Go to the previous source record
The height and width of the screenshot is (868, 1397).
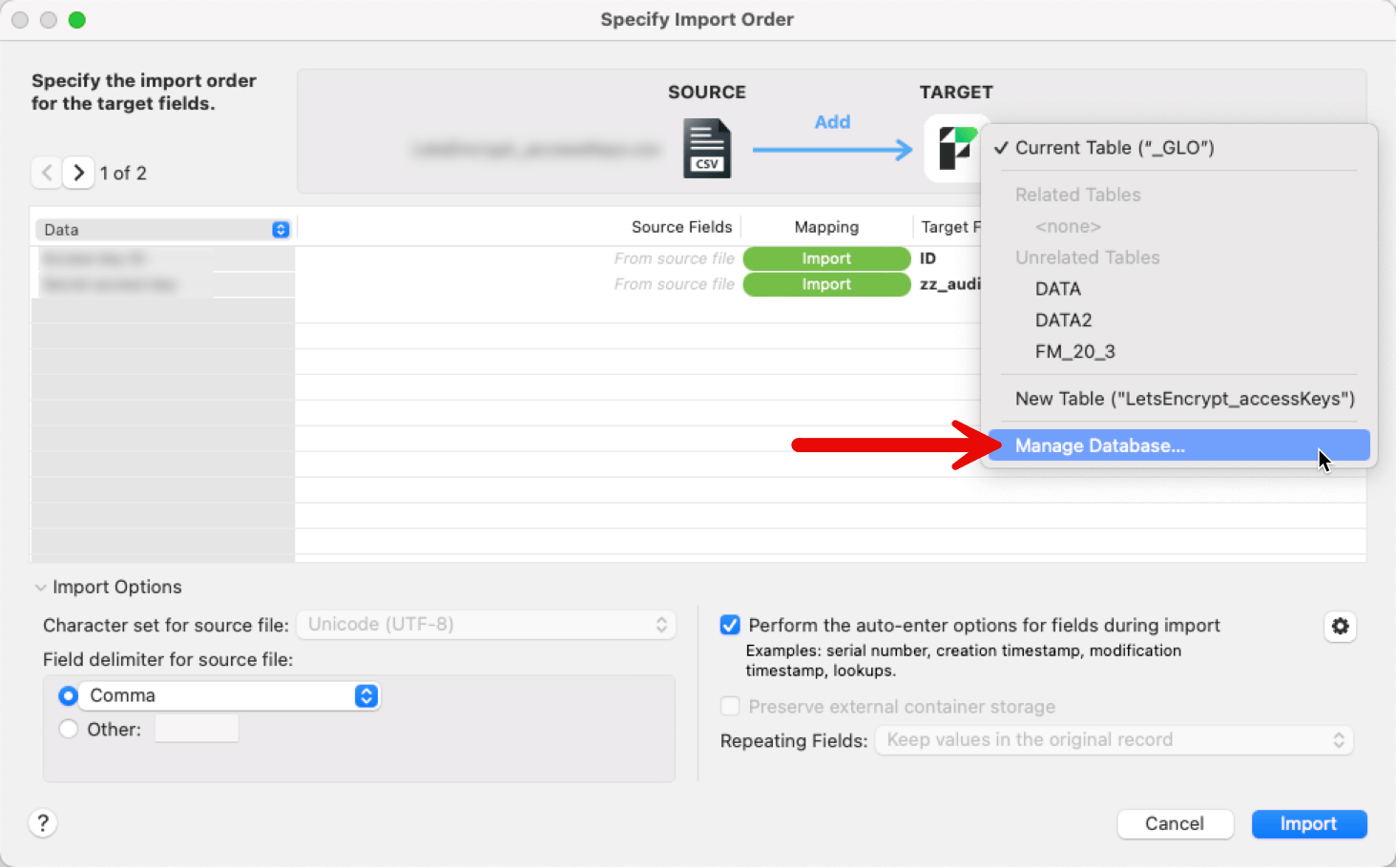tap(47, 173)
